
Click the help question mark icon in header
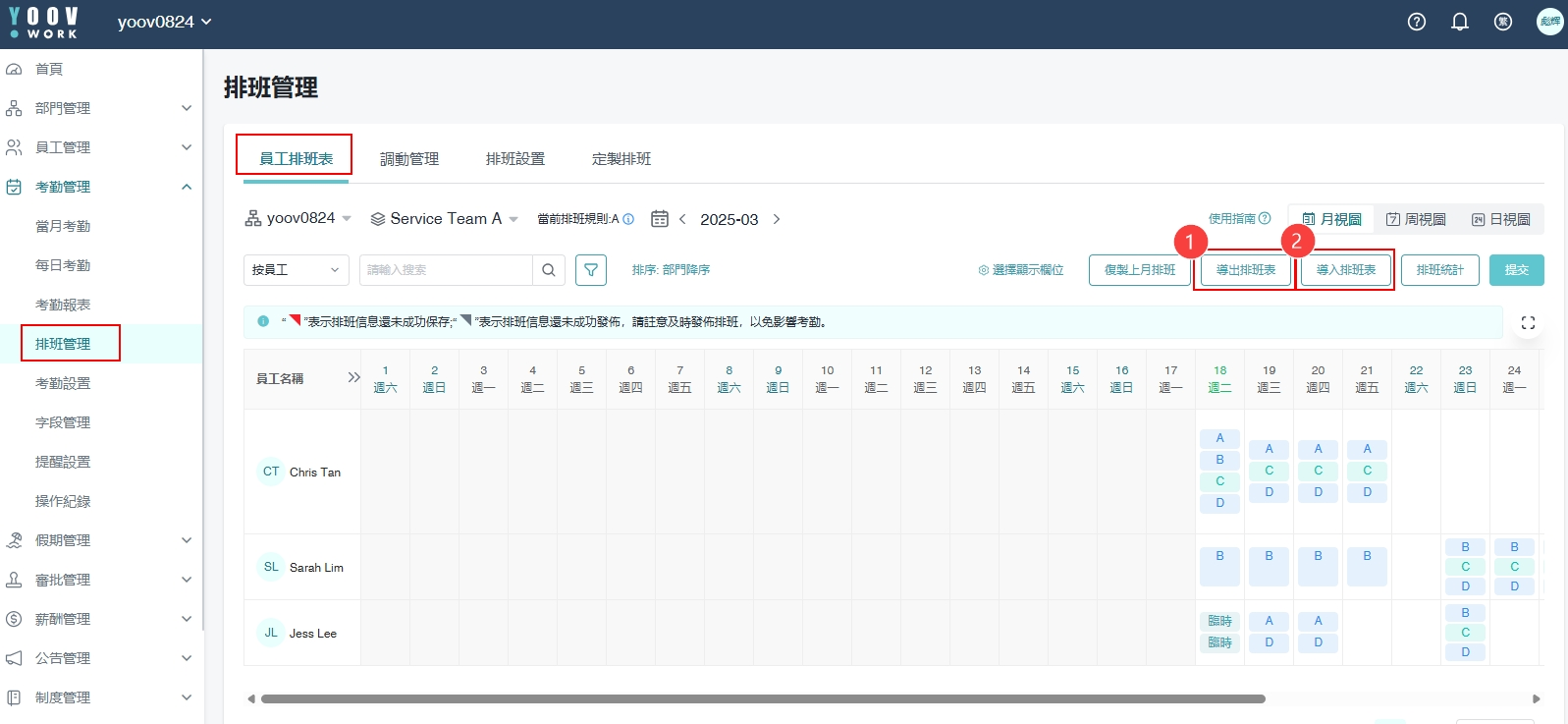click(1416, 22)
